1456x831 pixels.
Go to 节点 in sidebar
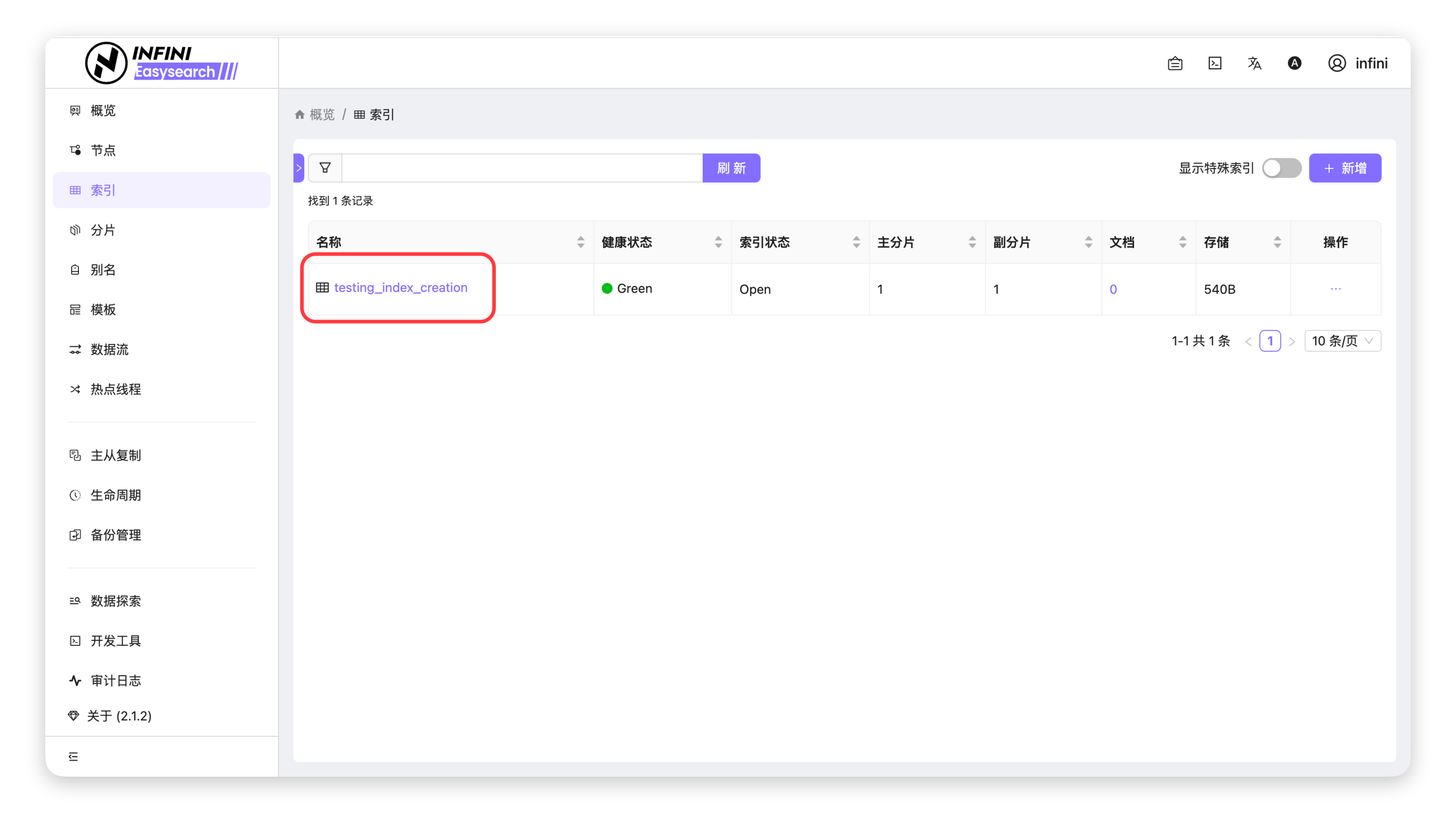[103, 150]
